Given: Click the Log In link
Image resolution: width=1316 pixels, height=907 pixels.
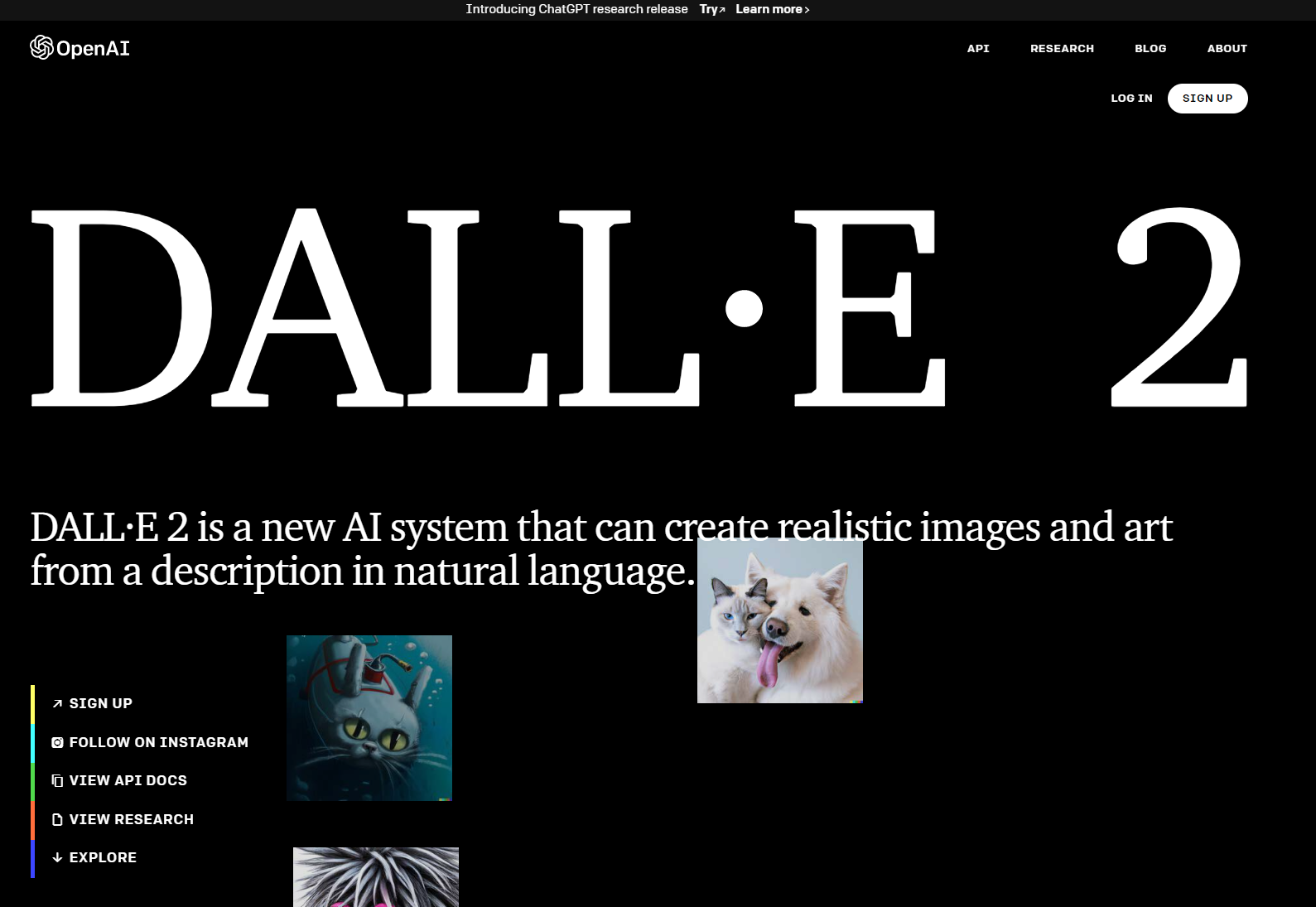Looking at the screenshot, I should tap(1131, 98).
